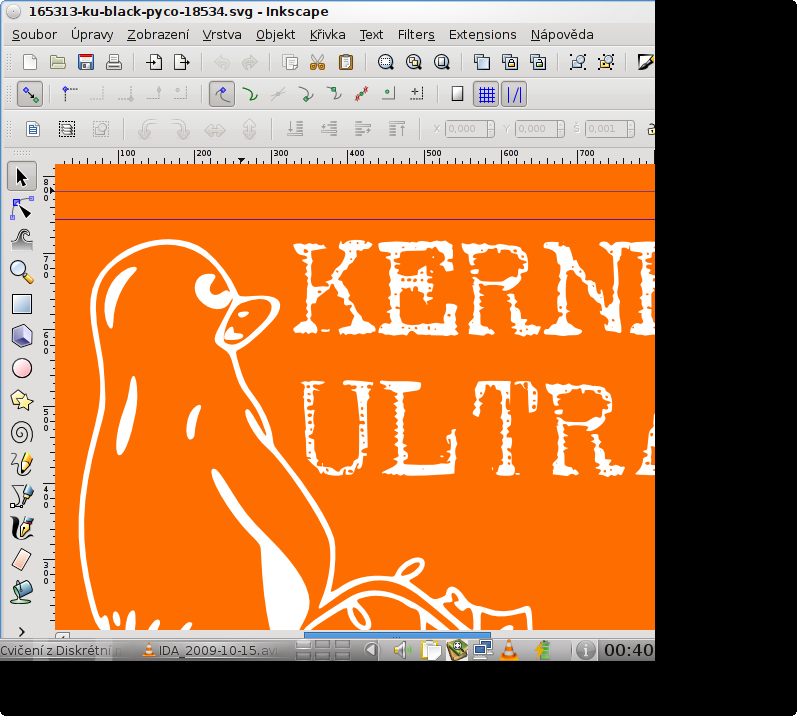Screen dimensions: 797x716
Task: Click the VLC cone tray icon
Action: pyautogui.click(x=509, y=650)
